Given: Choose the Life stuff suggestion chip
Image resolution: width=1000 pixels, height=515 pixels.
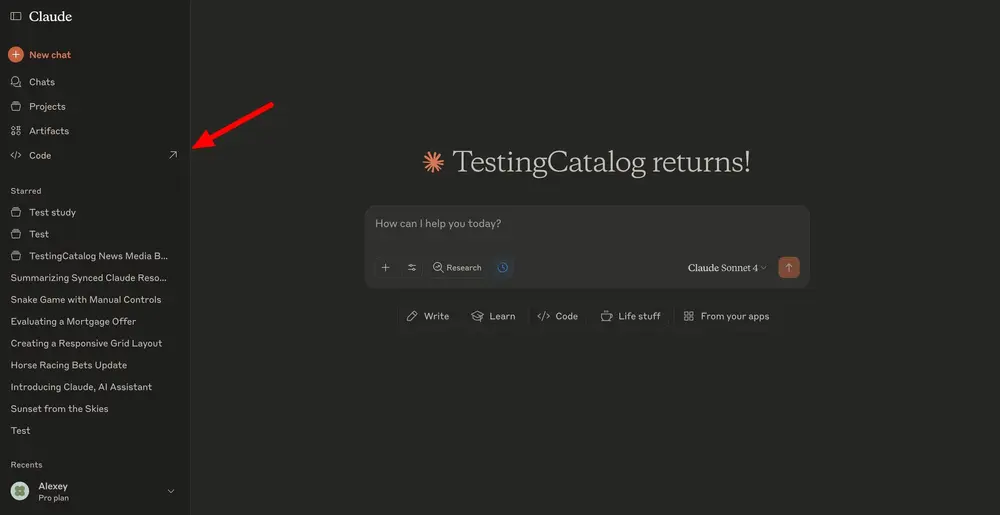Looking at the screenshot, I should [x=630, y=316].
